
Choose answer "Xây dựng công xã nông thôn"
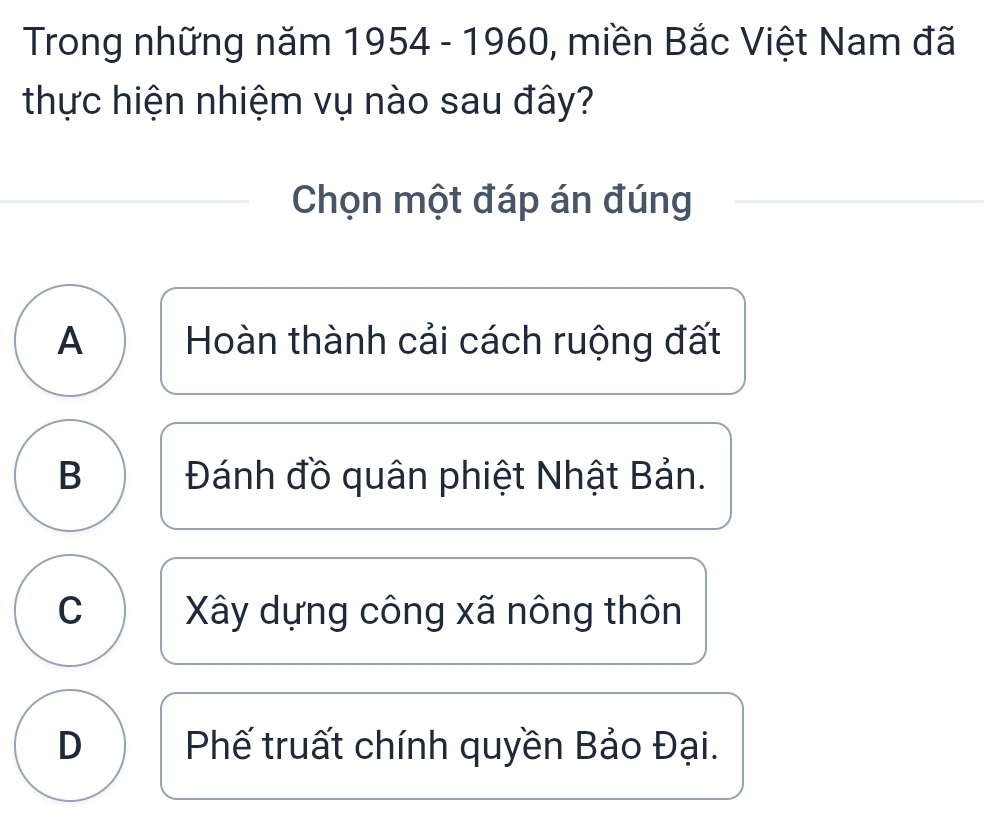(x=433, y=611)
